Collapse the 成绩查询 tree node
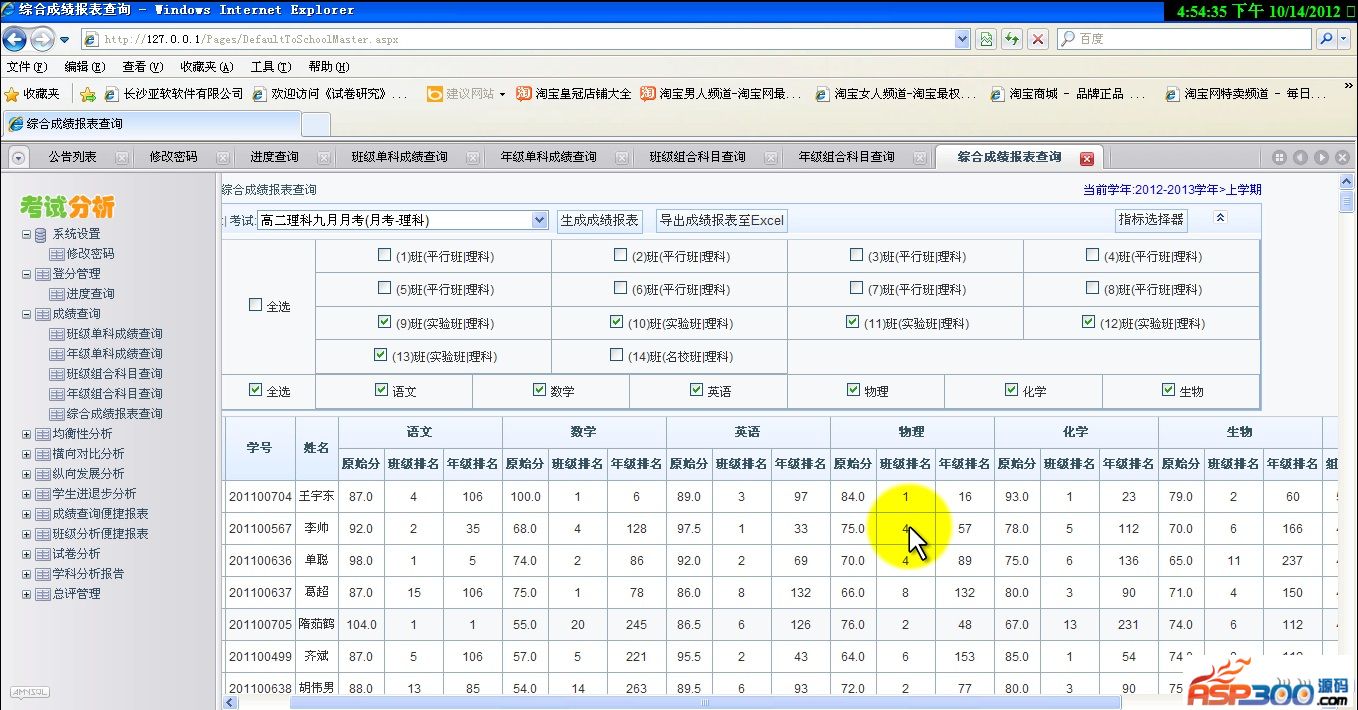The image size is (1358, 710). coord(27,314)
